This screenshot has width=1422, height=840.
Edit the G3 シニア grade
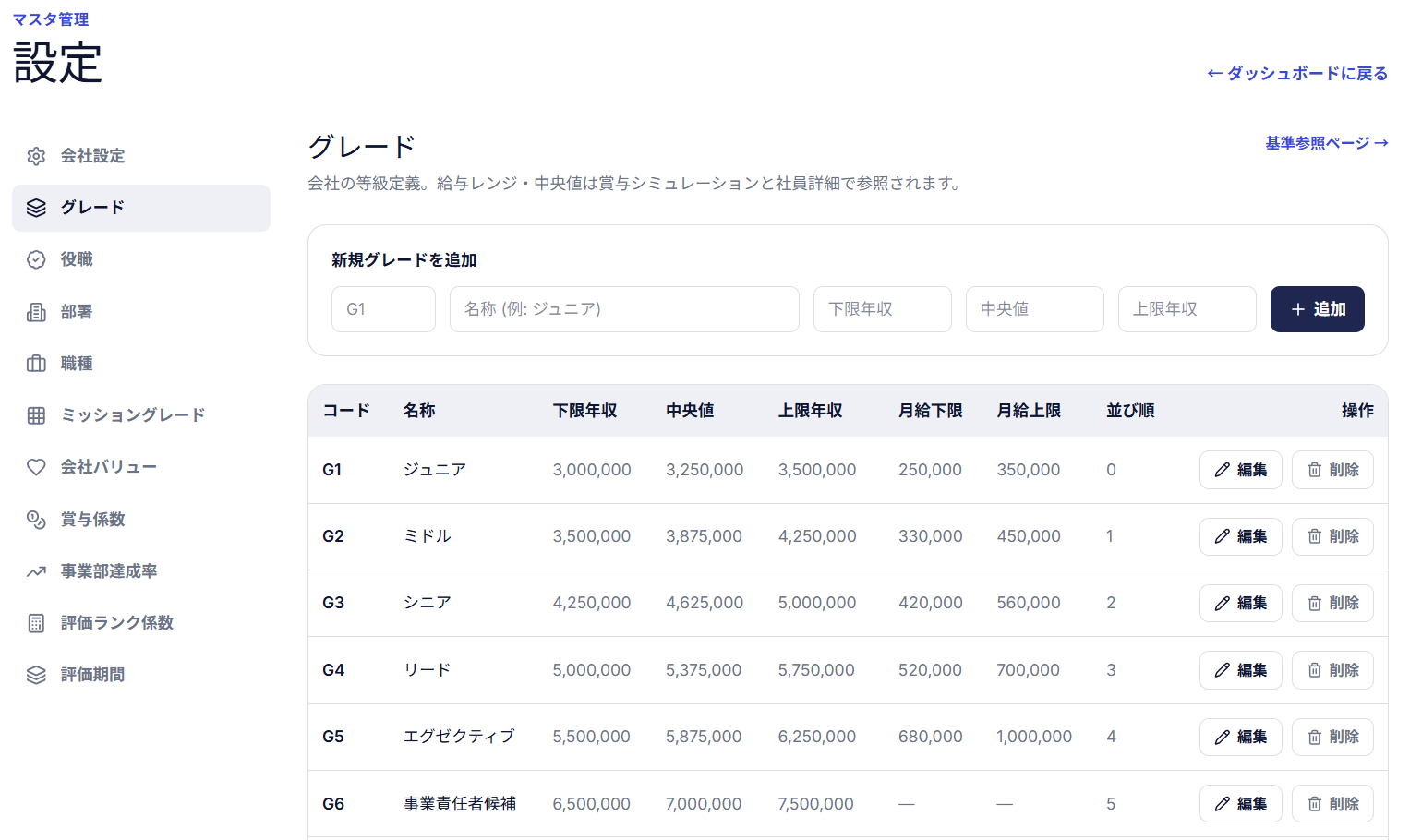click(x=1241, y=603)
